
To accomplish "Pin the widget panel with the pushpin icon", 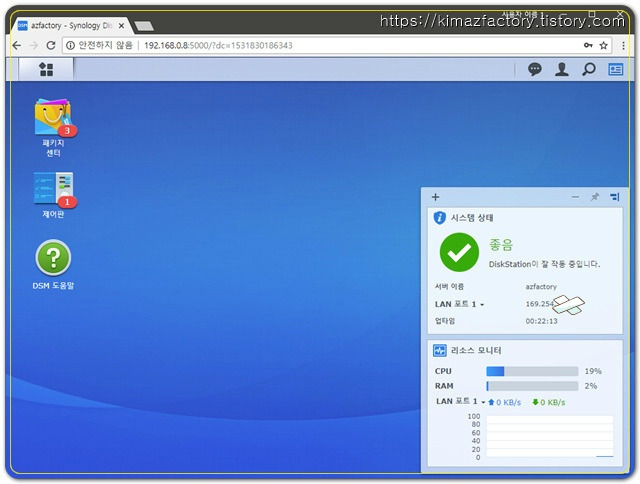I will (x=595, y=197).
